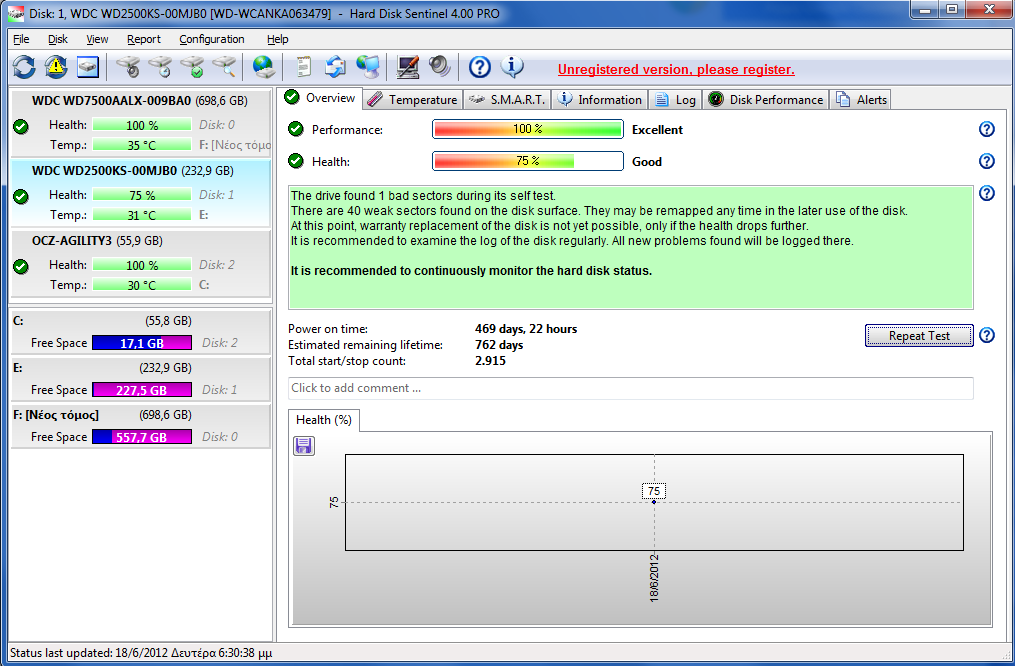Select the Overview tab

(320, 98)
